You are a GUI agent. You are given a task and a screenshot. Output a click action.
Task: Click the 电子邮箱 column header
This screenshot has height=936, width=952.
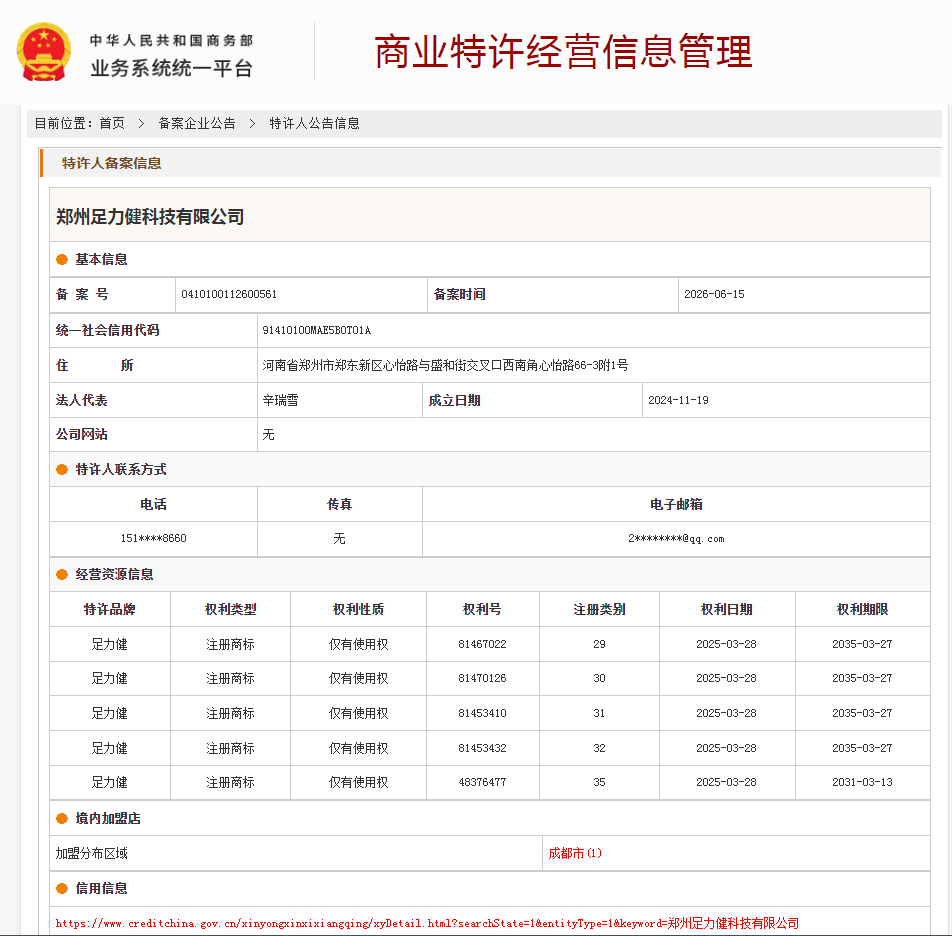point(676,504)
